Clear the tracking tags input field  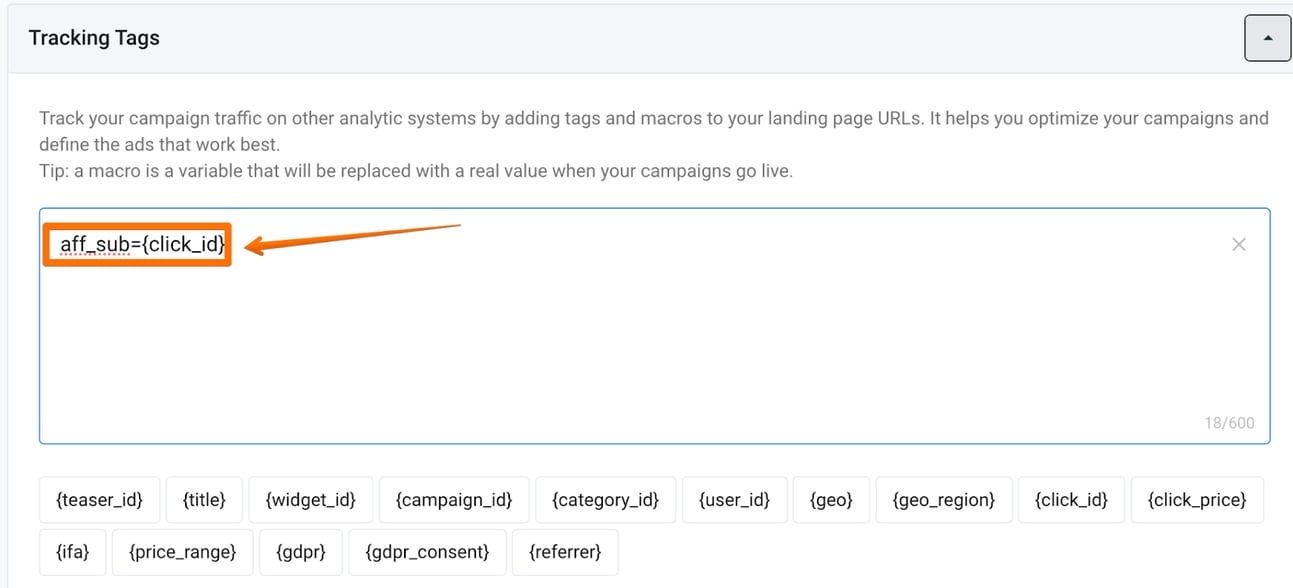click(1239, 244)
